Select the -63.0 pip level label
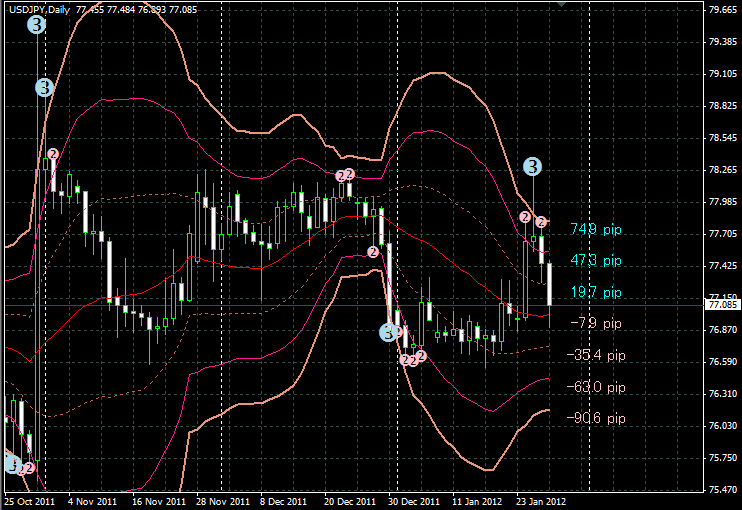 point(596,386)
